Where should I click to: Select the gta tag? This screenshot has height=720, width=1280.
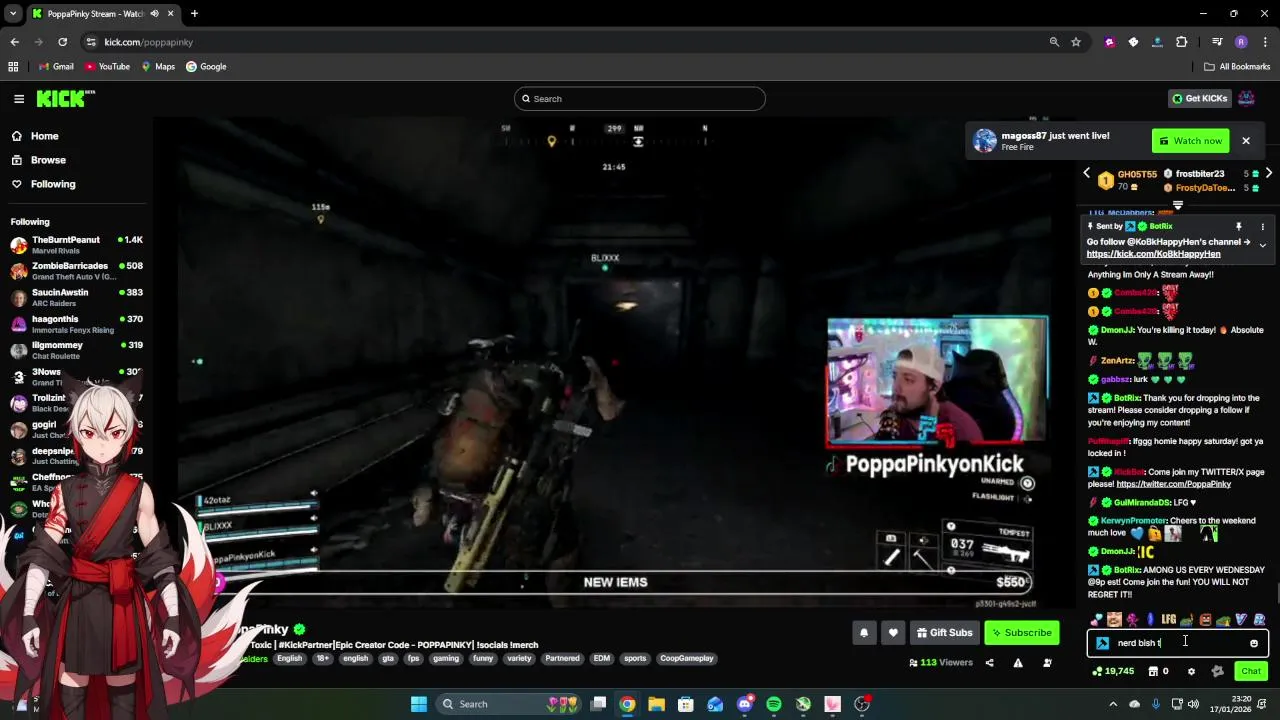[x=388, y=659]
